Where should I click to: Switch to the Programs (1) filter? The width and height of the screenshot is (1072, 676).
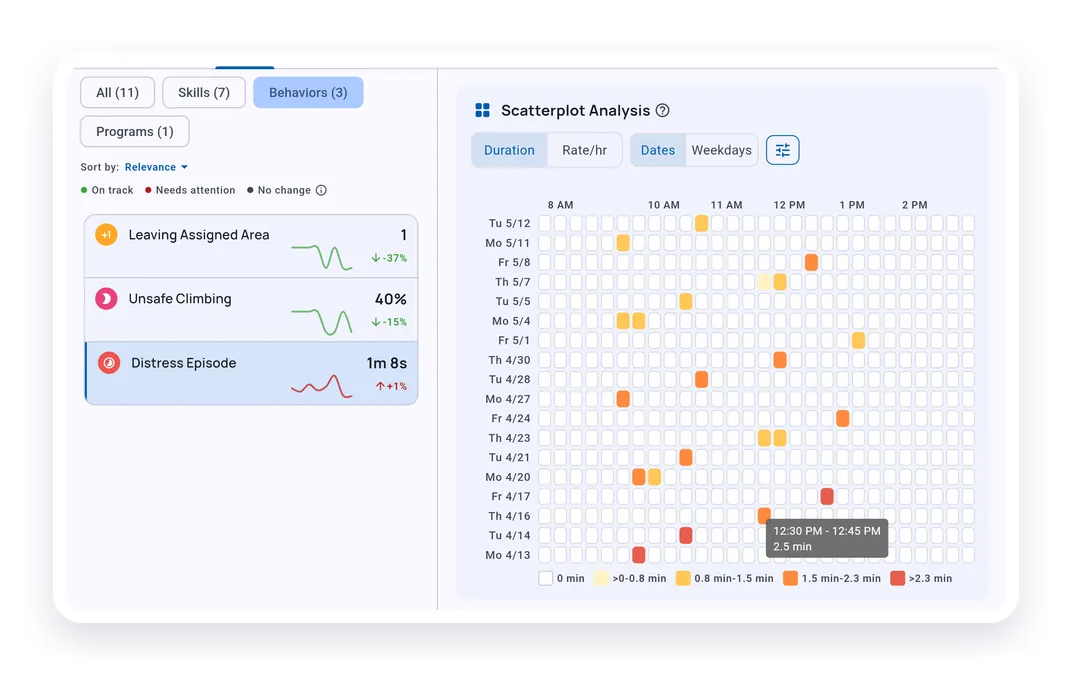(135, 131)
